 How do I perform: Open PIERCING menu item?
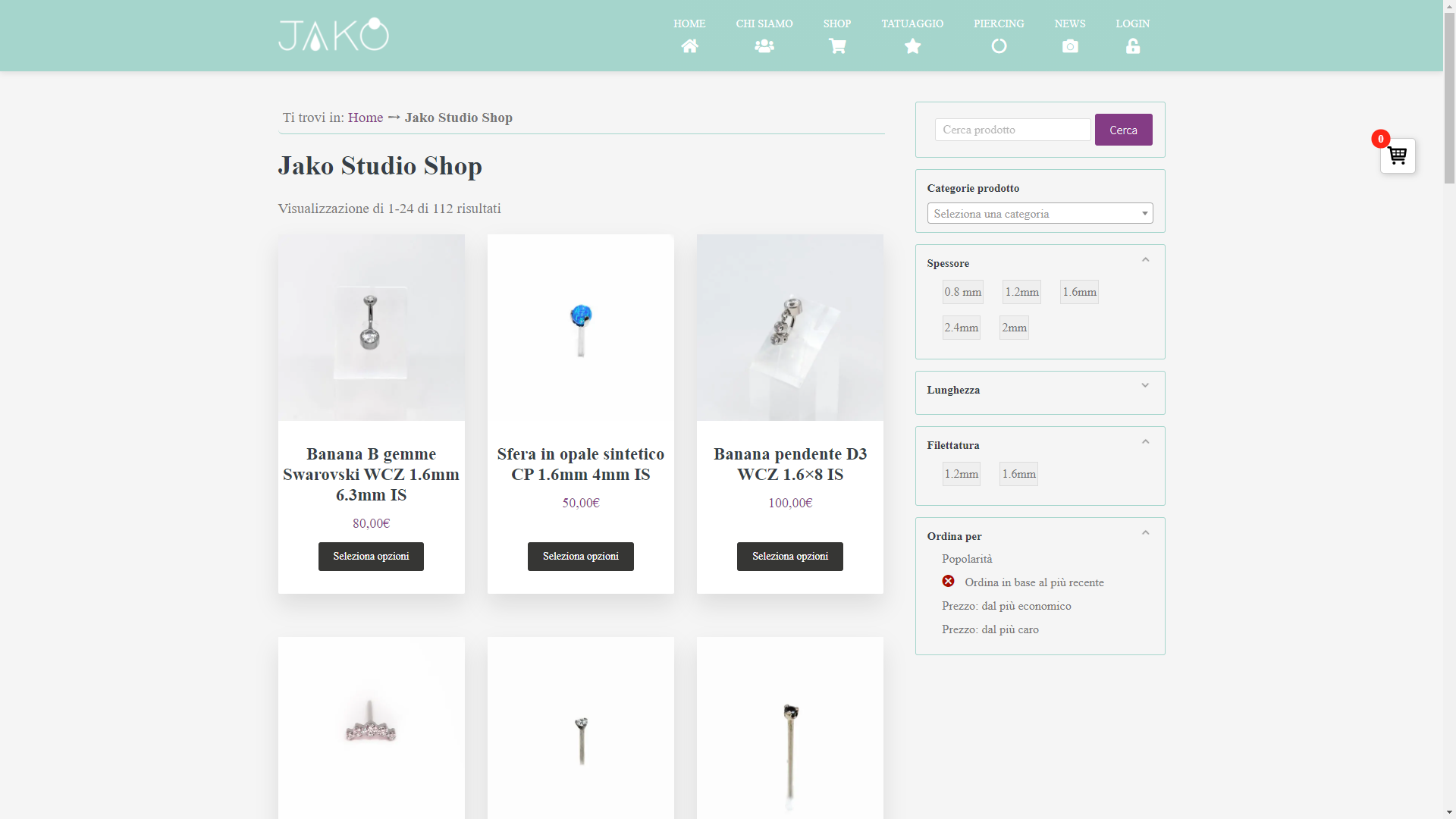pos(999,24)
